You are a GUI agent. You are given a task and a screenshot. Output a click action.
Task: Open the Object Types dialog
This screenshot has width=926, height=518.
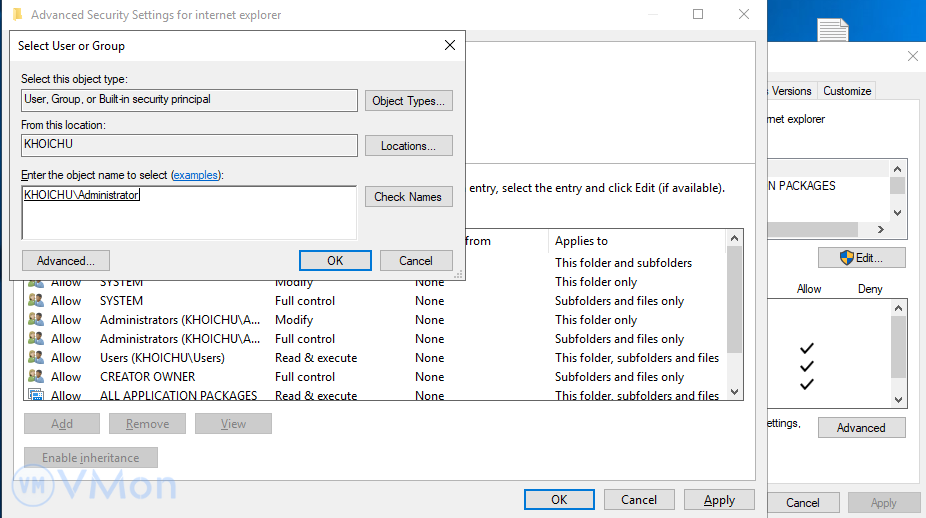[408, 101]
